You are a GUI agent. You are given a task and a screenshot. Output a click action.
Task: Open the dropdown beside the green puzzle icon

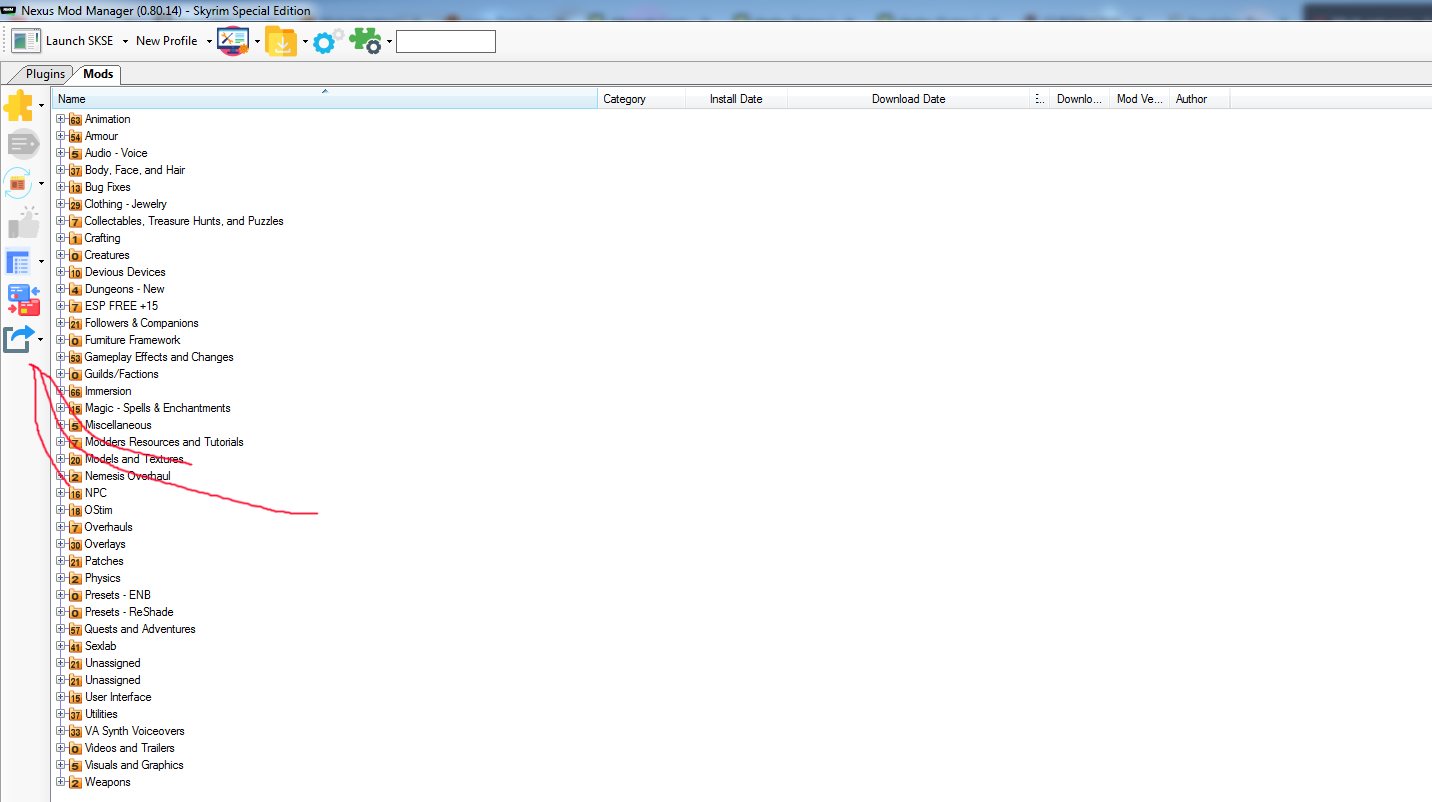(389, 41)
